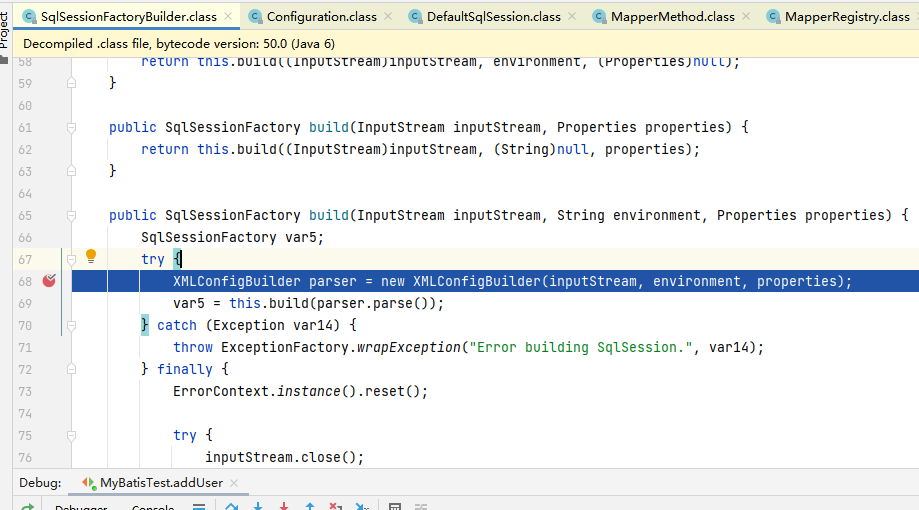This screenshot has height=510, width=919.
Task: Switch to MapperMethod.class editor tab
Action: point(672,17)
